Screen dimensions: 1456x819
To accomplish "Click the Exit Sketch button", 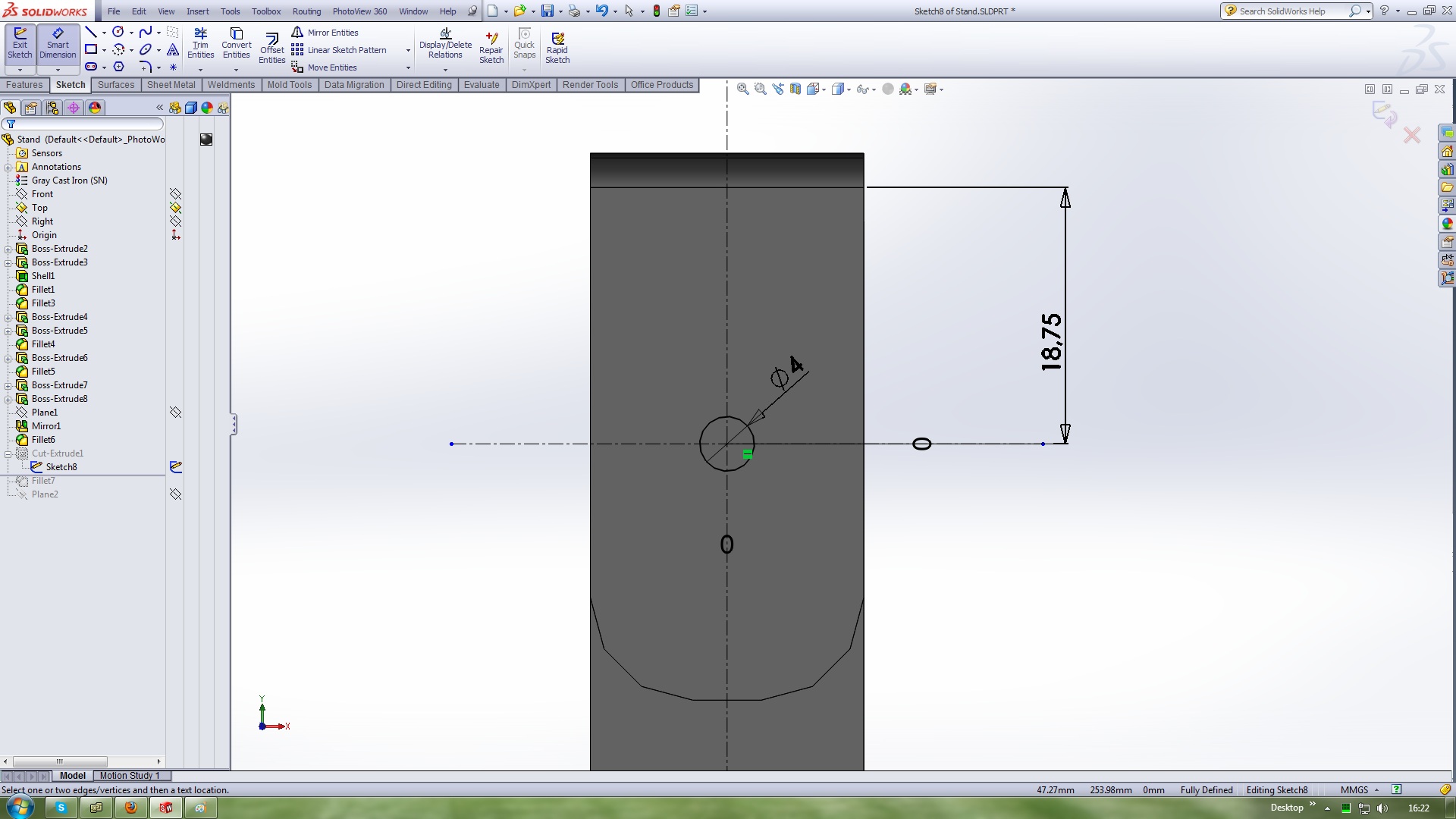I will (20, 44).
